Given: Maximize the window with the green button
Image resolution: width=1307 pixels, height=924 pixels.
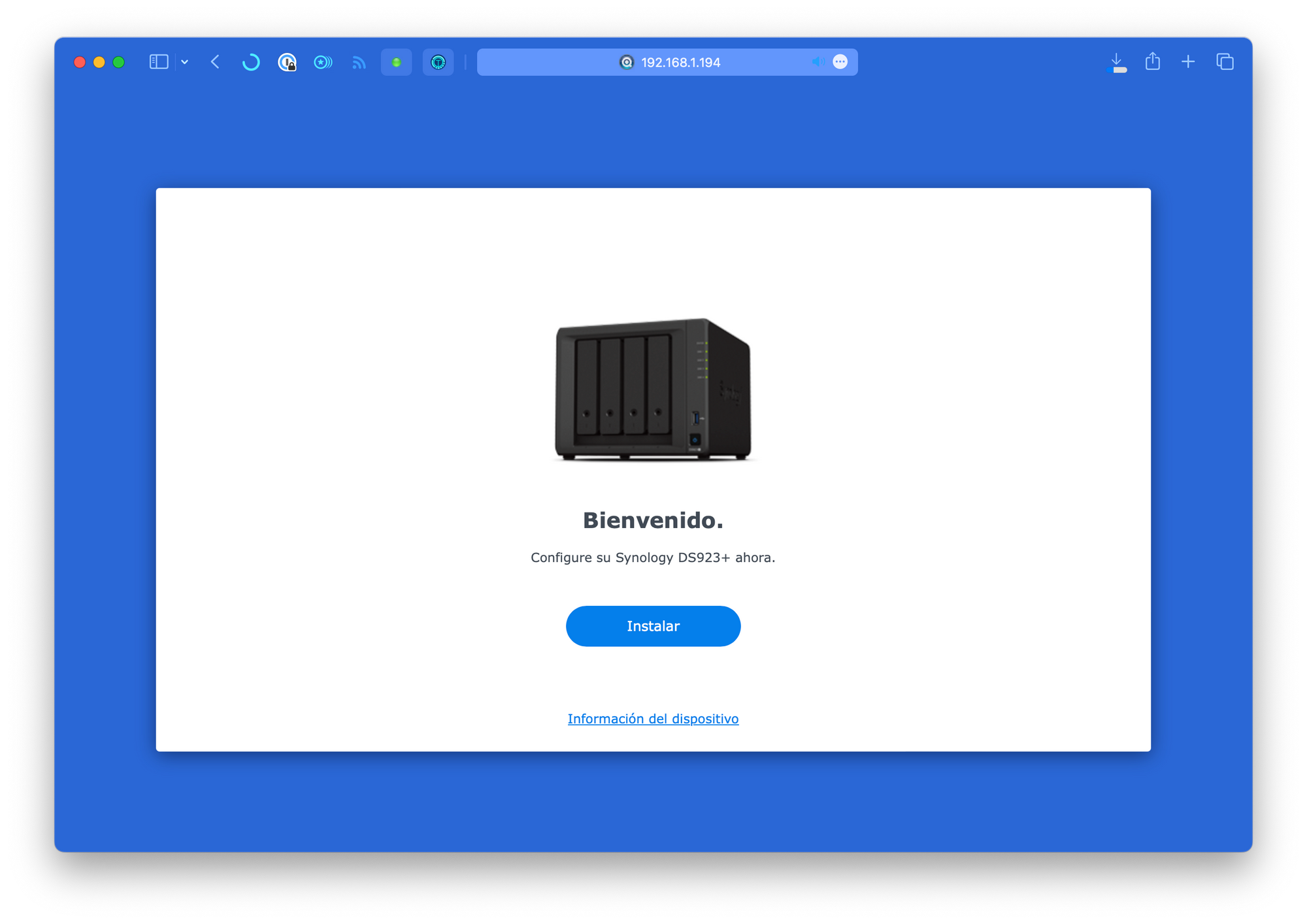Looking at the screenshot, I should coord(119,62).
